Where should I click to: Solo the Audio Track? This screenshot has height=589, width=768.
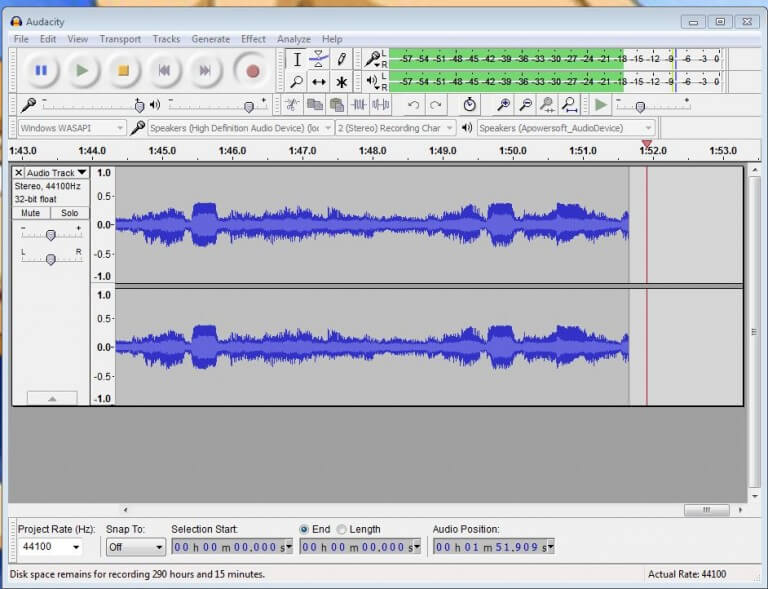coord(70,213)
